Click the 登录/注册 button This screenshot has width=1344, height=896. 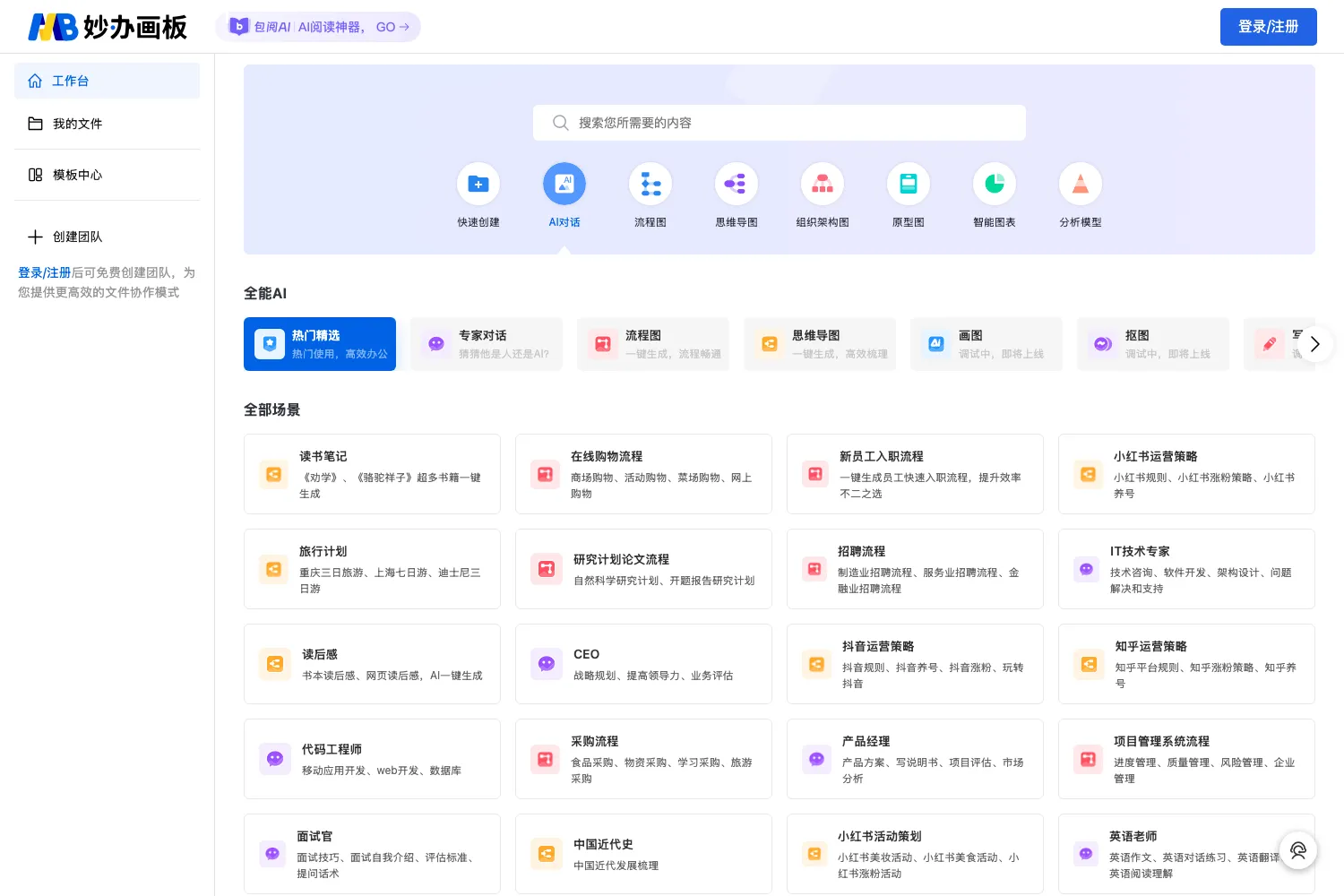[x=1269, y=27]
